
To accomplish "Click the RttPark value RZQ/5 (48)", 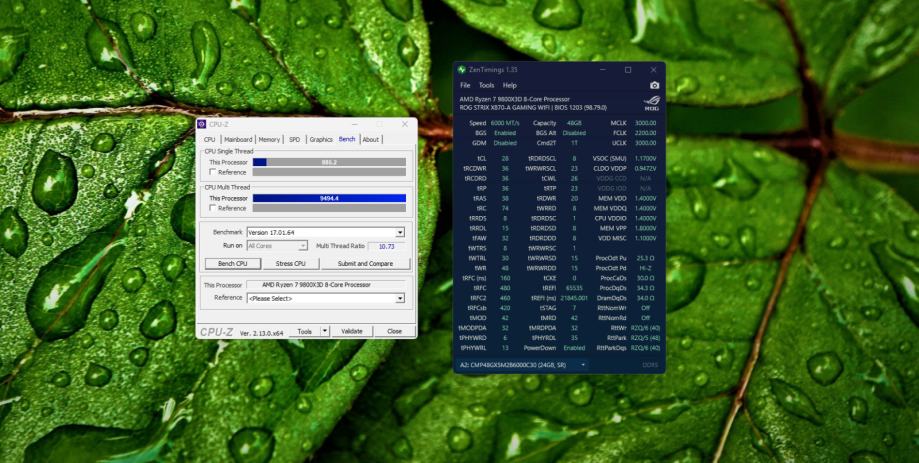I will pyautogui.click(x=645, y=338).
